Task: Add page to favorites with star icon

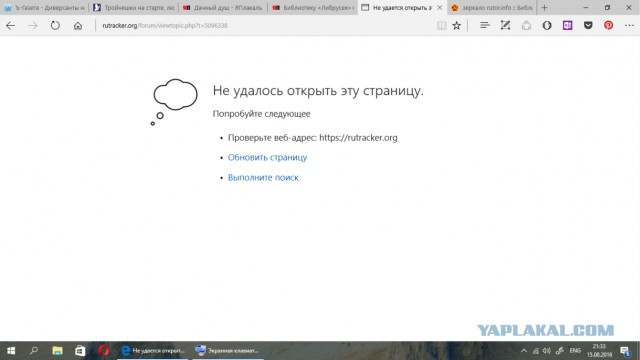Action: point(456,25)
